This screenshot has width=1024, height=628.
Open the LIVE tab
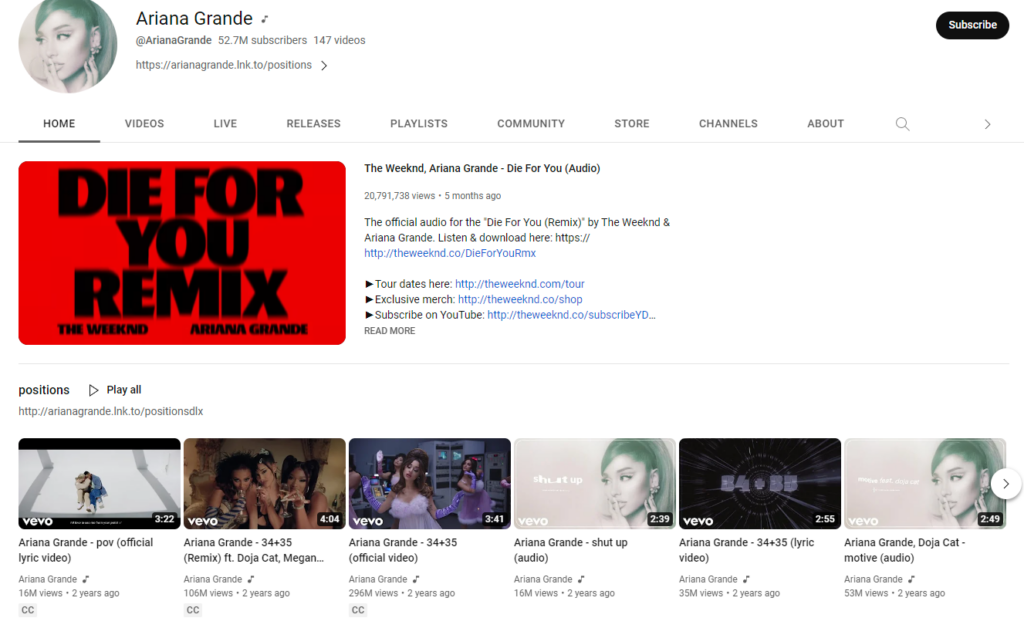tap(225, 123)
